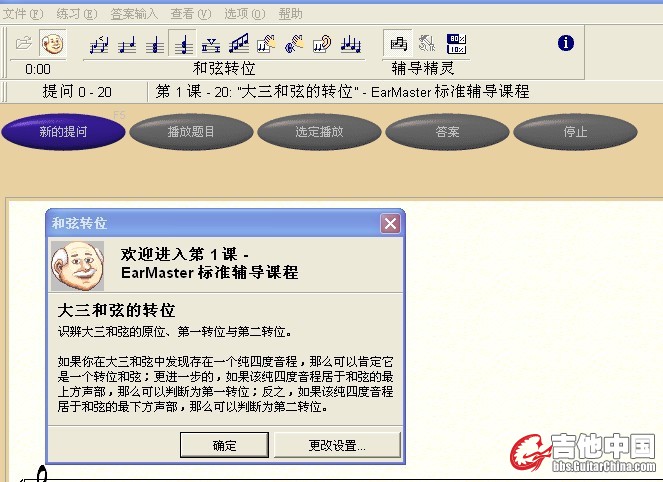Image resolution: width=663 pixels, height=482 pixels.
Task: Click the blue information icon
Action: pyautogui.click(x=565, y=43)
